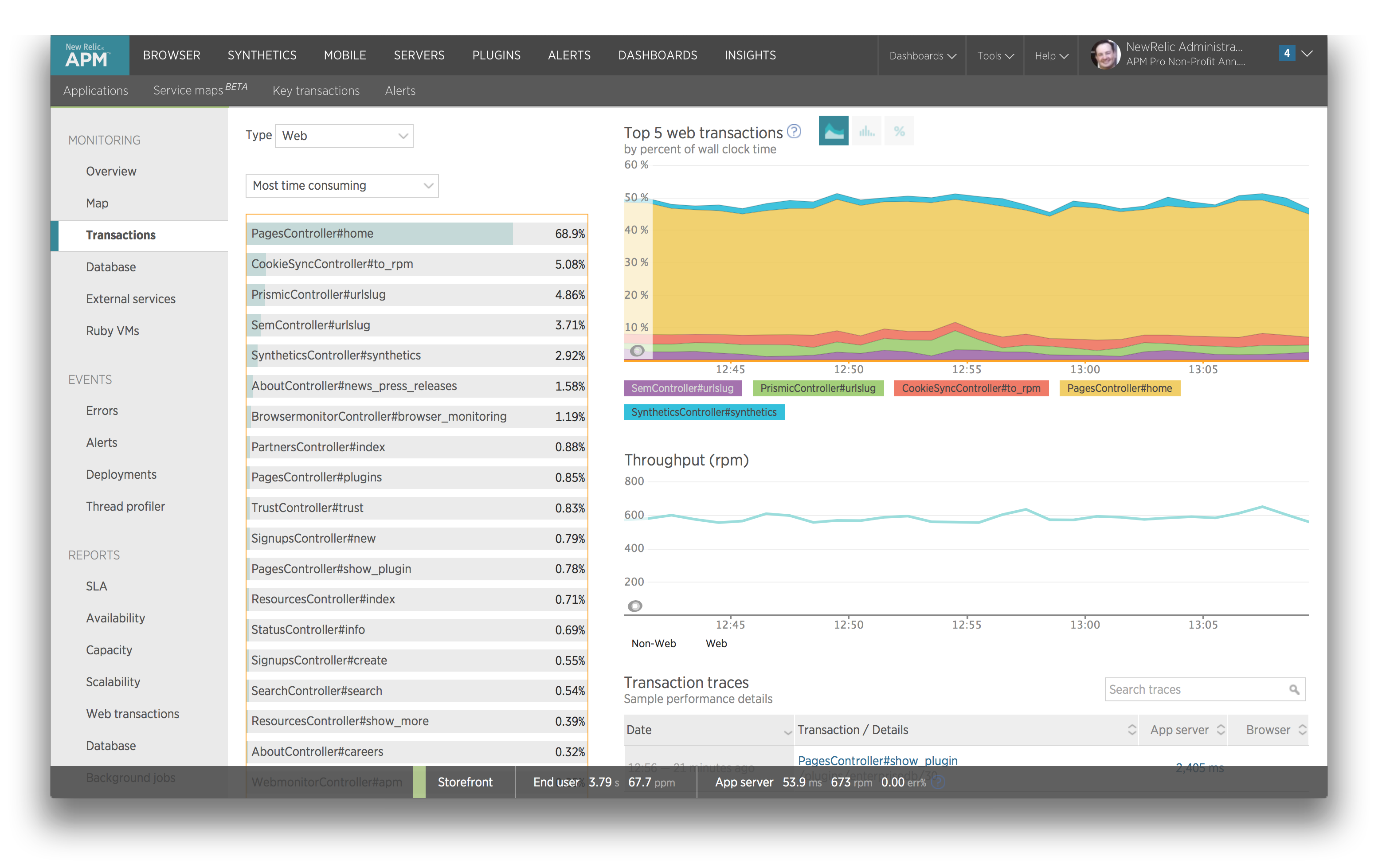Switch to area chart view icon

(x=833, y=131)
